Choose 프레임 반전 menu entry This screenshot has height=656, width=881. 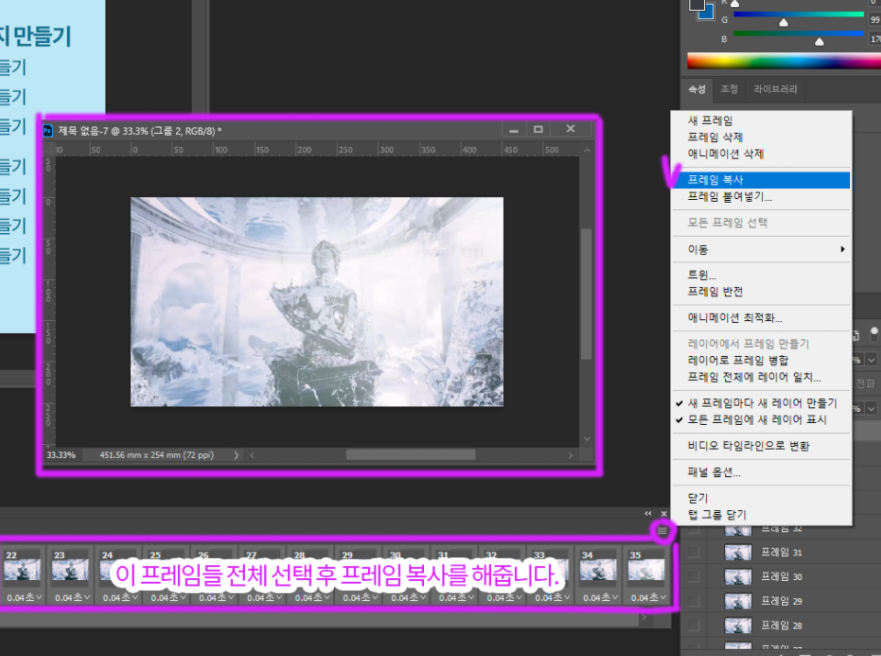pyautogui.click(x=715, y=291)
